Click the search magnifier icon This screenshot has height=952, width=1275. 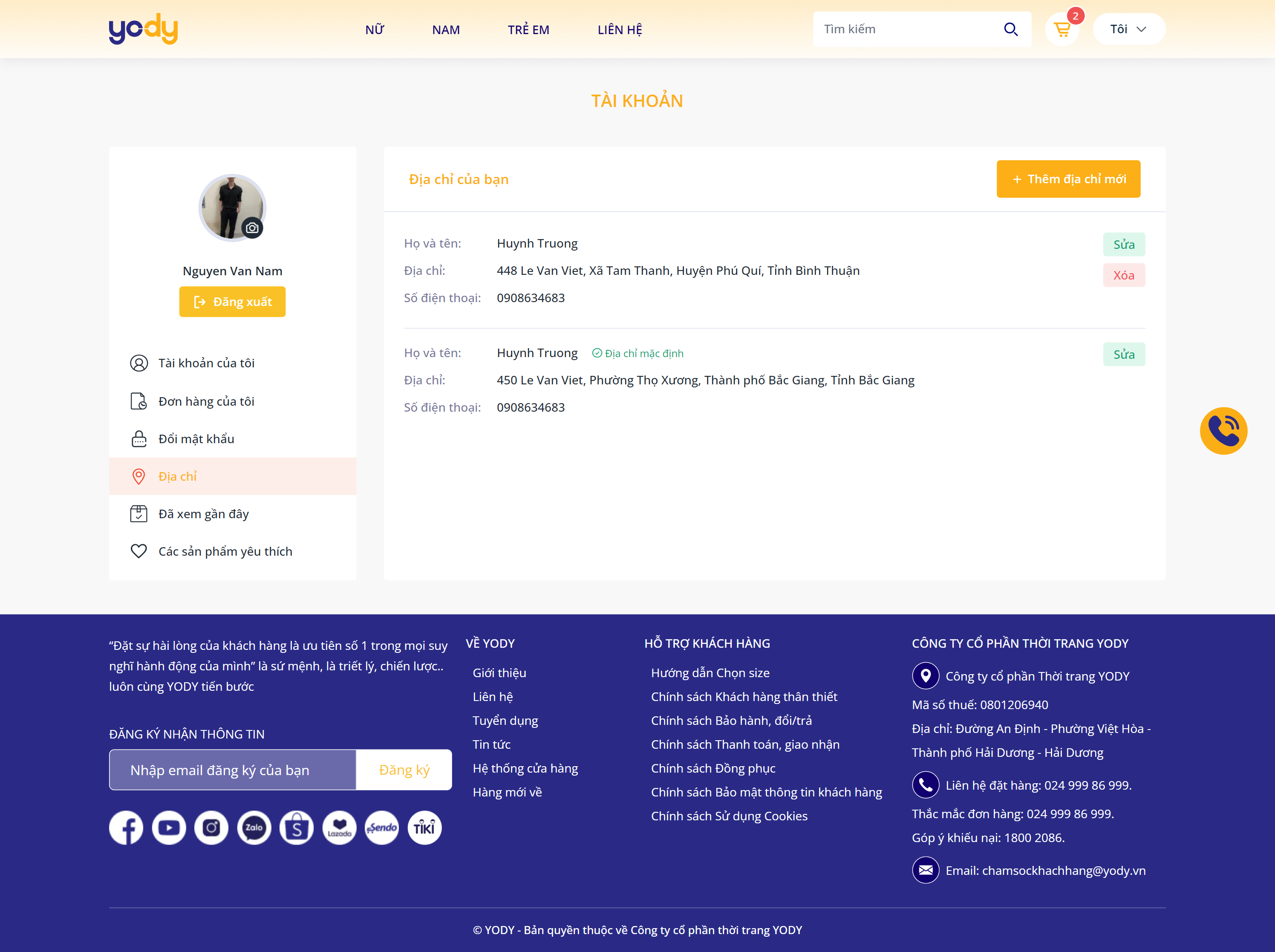1010,29
